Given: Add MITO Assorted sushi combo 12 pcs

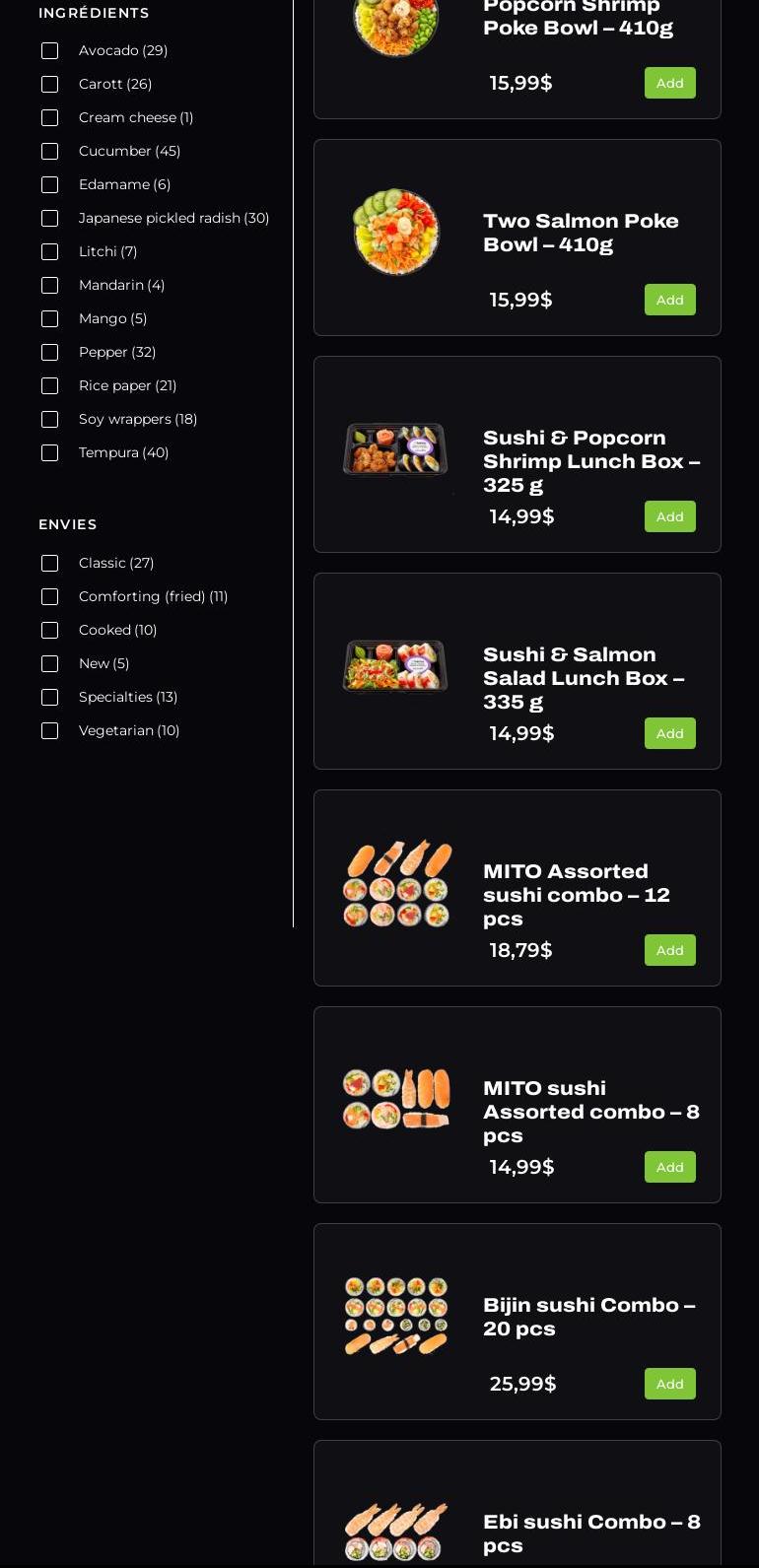Looking at the screenshot, I should pyautogui.click(x=670, y=950).
